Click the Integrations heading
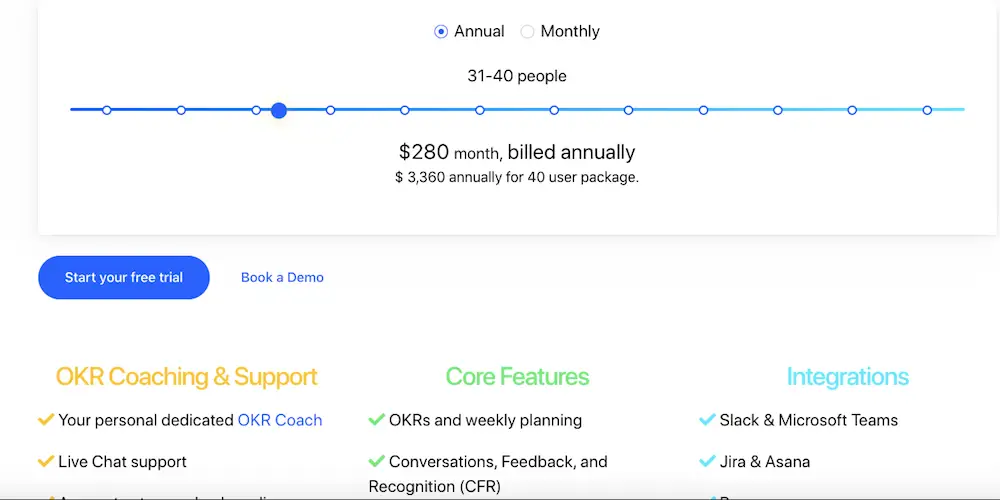 coord(847,377)
